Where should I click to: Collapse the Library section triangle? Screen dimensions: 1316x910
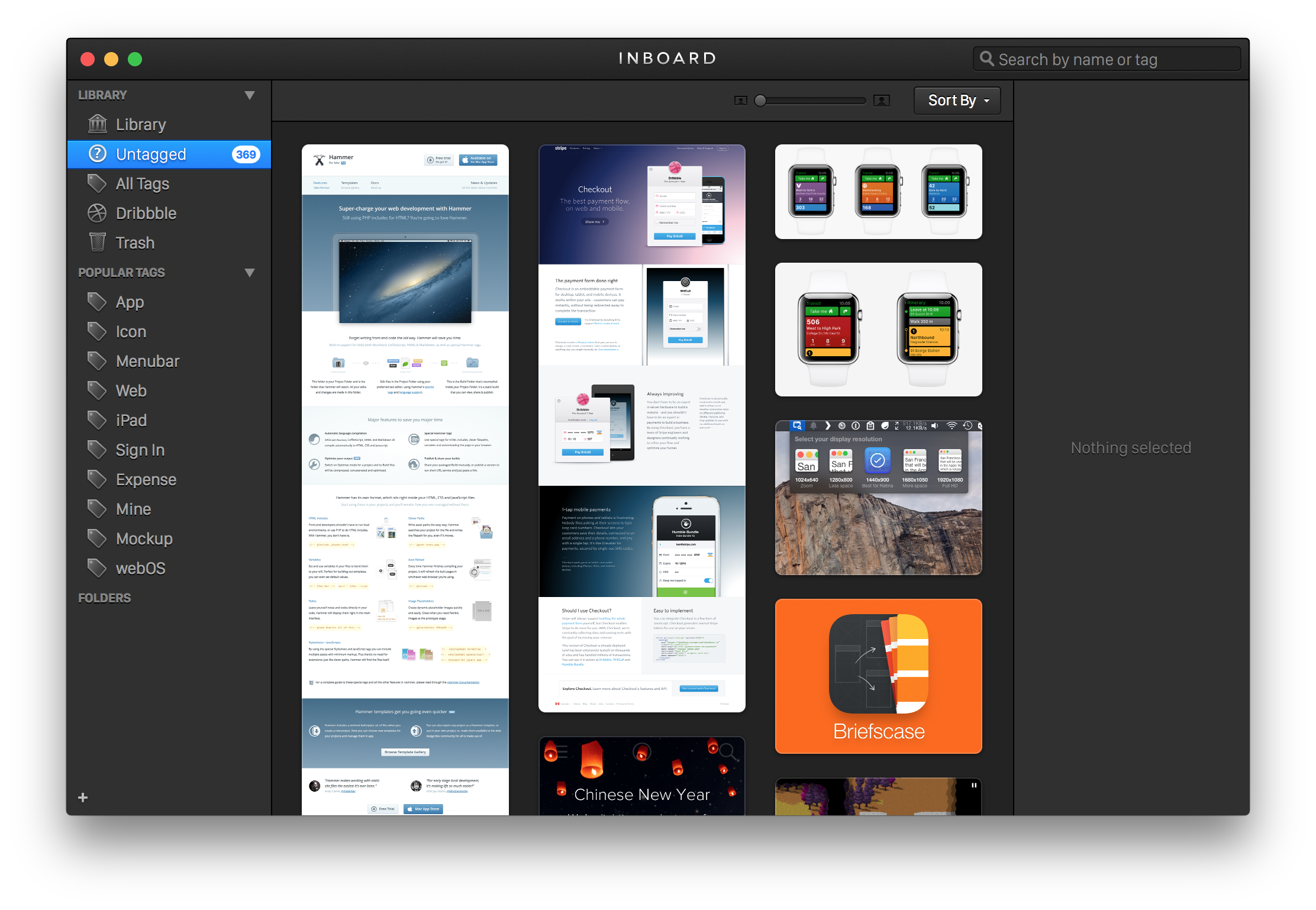(250, 95)
